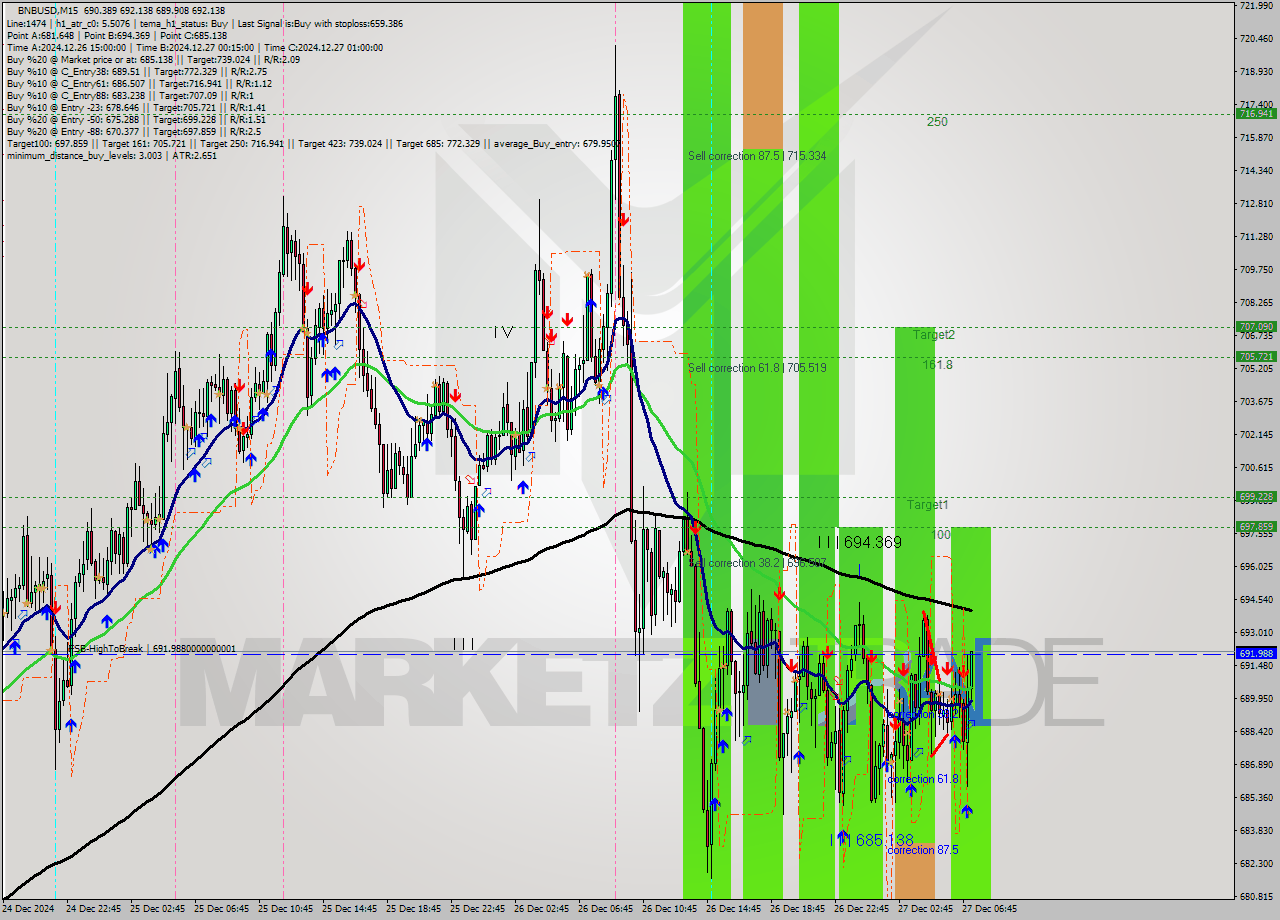Select the blue 'correction 61.8' label
The width and height of the screenshot is (1280, 920).
[923, 779]
